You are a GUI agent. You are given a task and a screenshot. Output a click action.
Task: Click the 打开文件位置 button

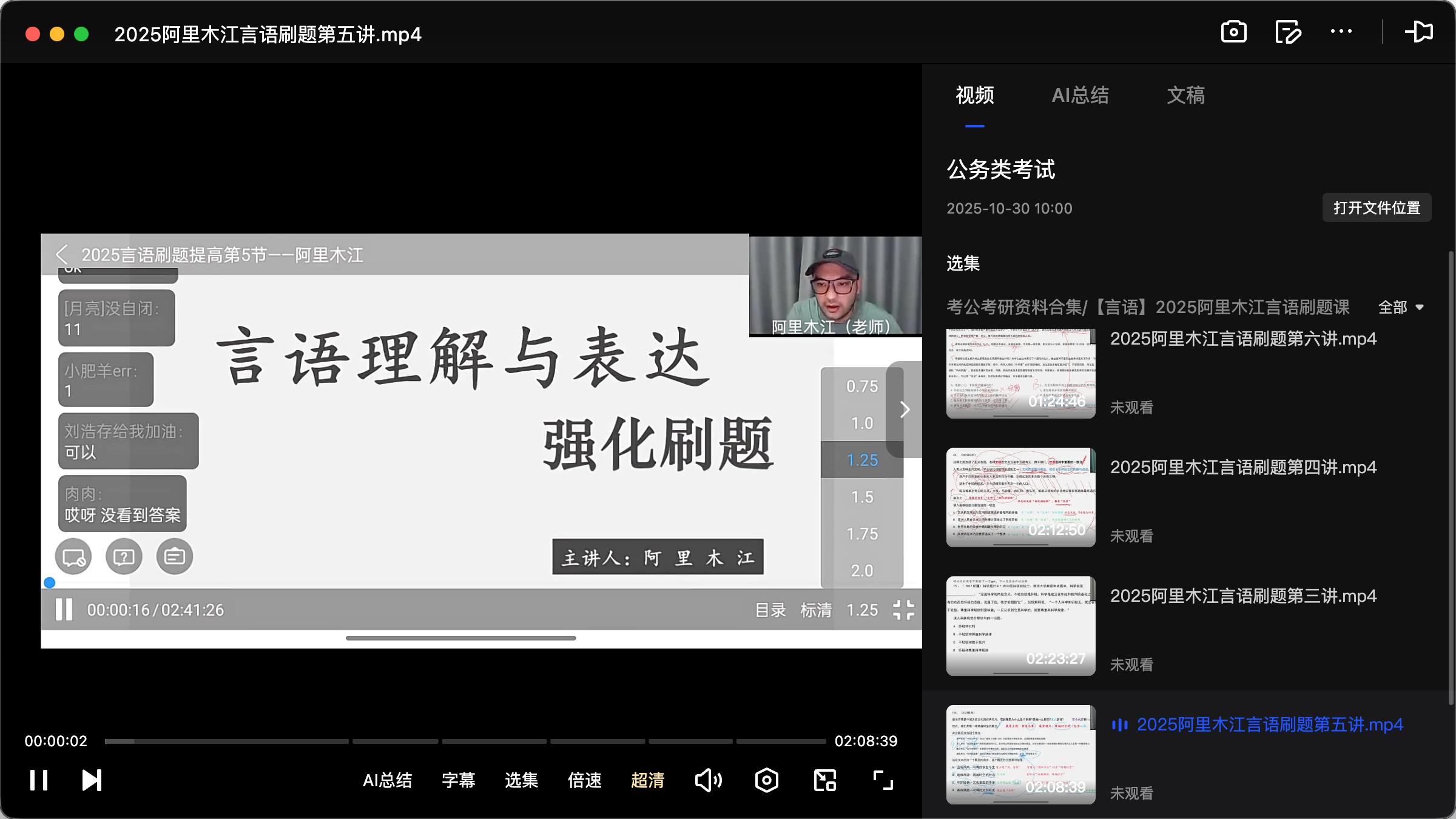click(x=1376, y=207)
